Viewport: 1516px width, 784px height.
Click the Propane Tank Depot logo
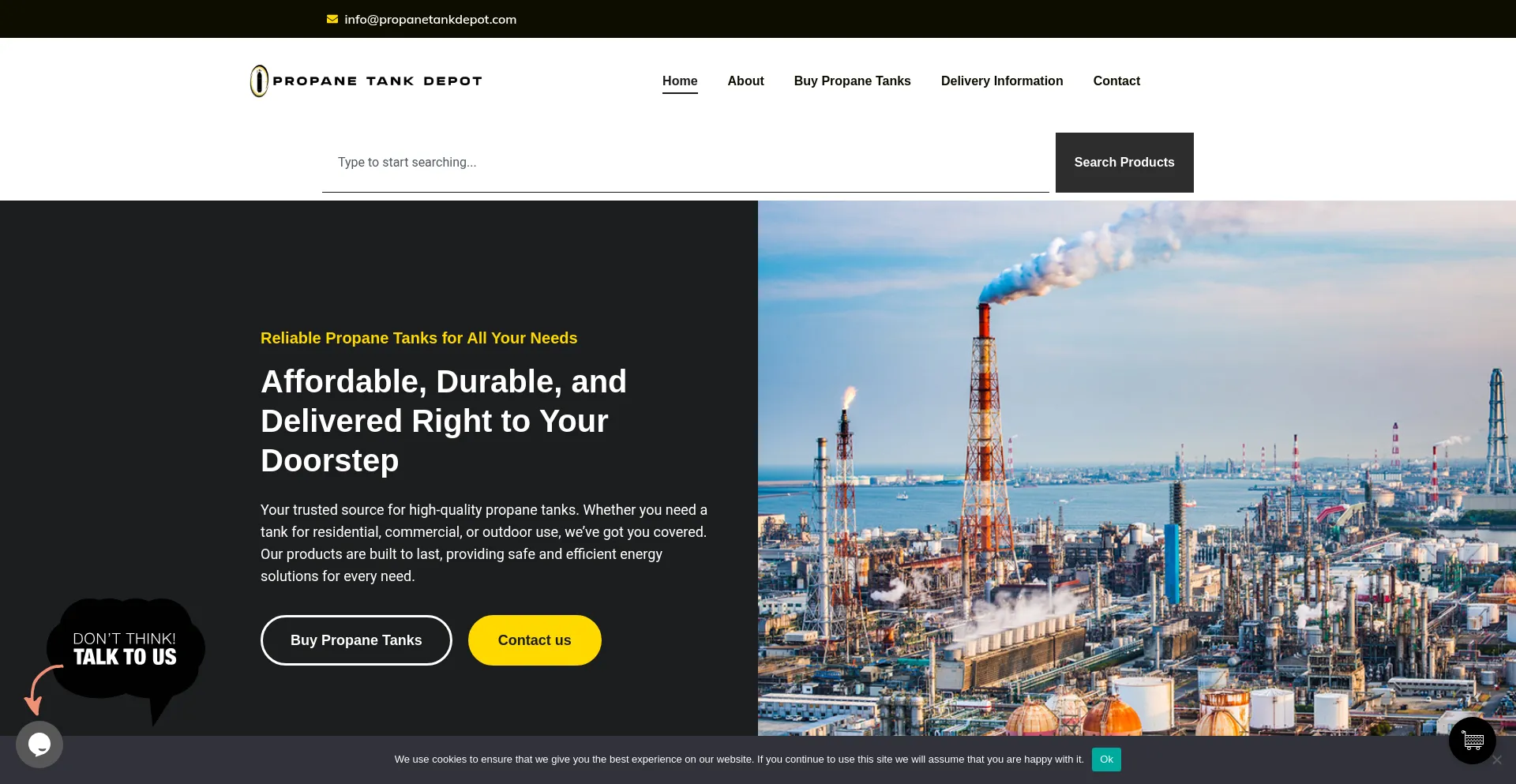[366, 81]
